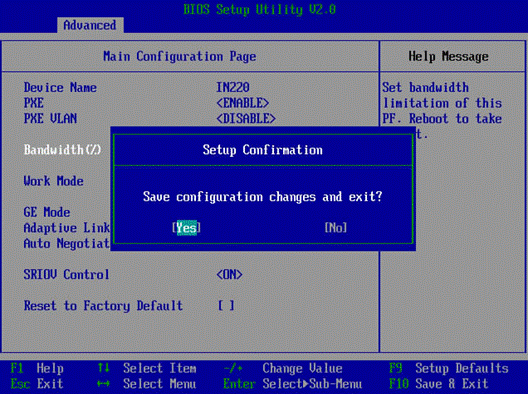Click the Select Menu arrows hint
Screen dimensions: 528x394
(147, 384)
